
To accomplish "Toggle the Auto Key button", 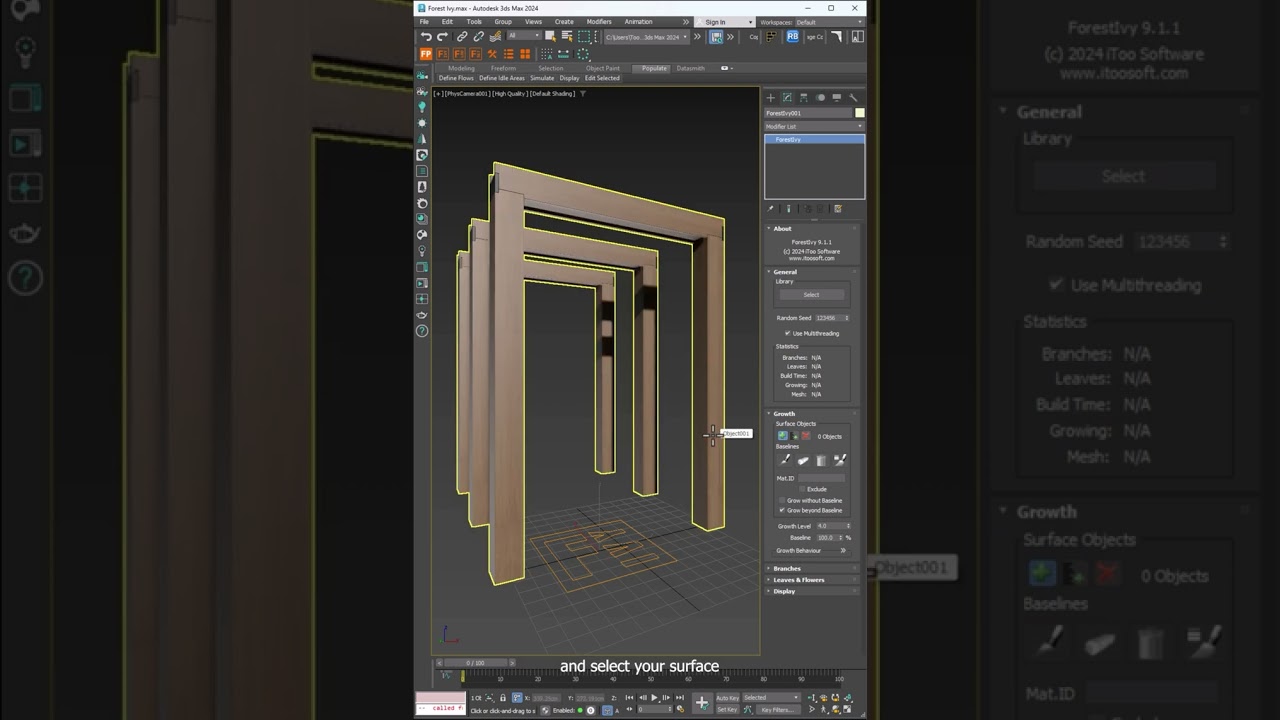I will [727, 698].
